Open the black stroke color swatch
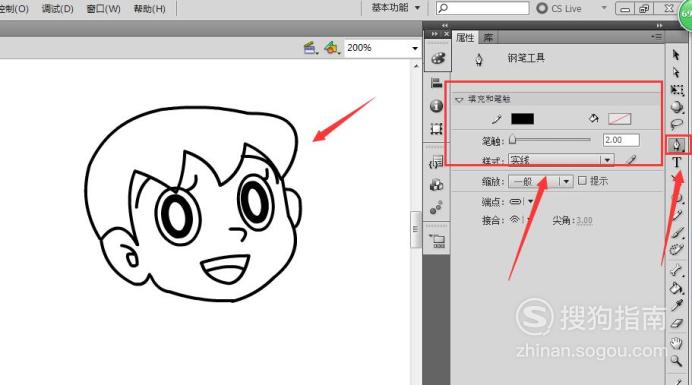The image size is (692, 385). 522,119
